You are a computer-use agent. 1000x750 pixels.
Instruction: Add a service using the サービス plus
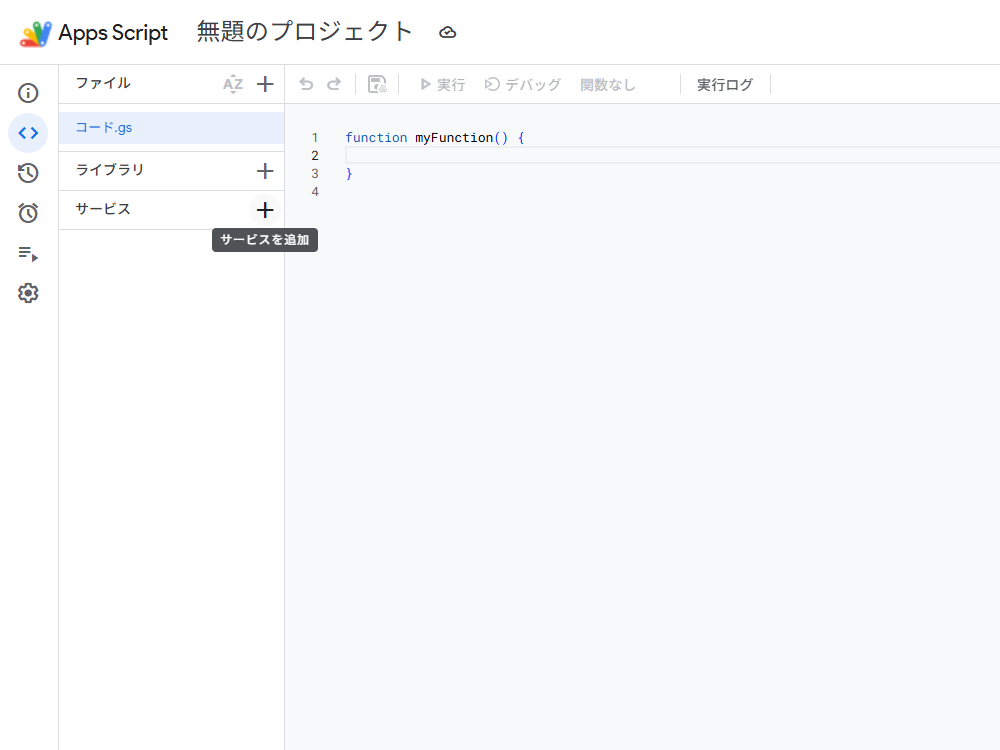[x=265, y=210]
